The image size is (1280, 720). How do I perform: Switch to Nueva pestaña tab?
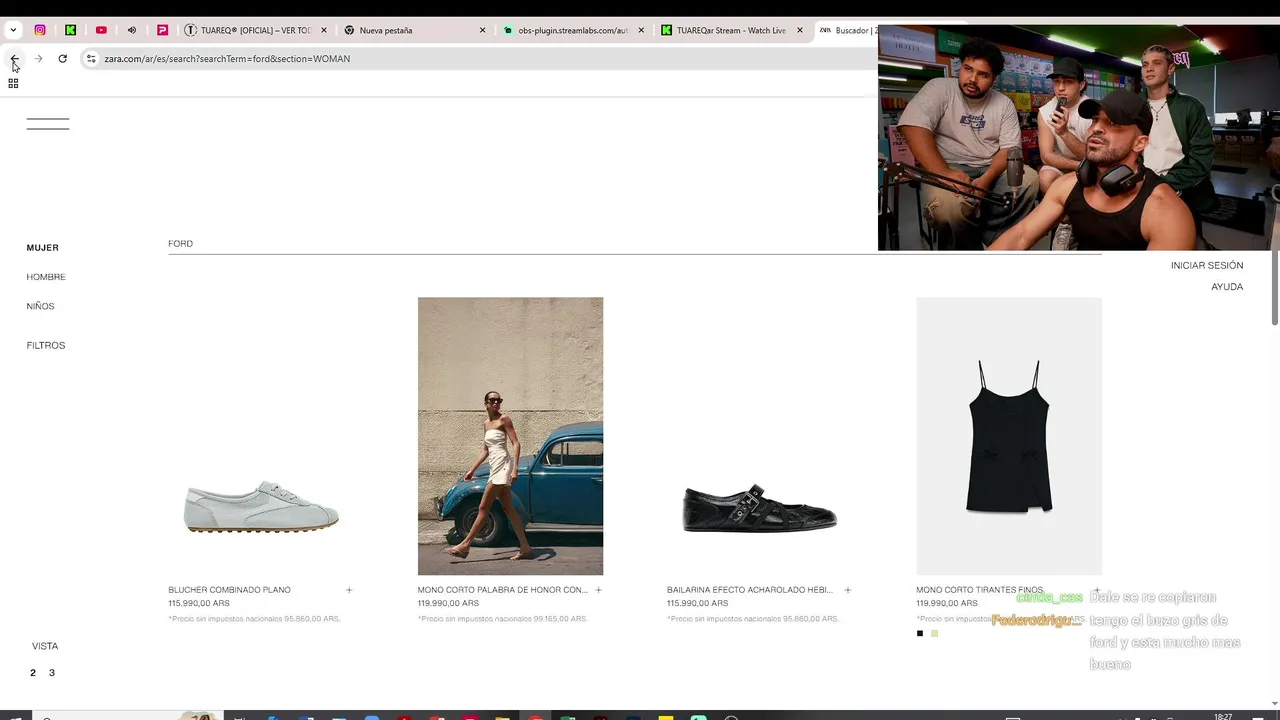[413, 30]
